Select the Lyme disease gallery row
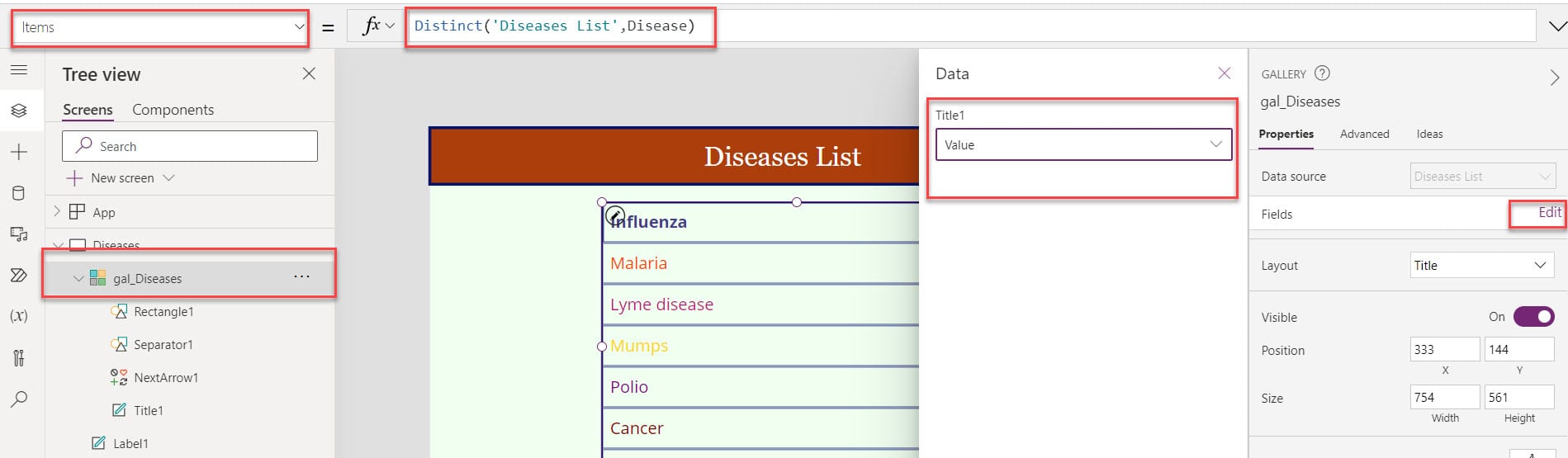1568x458 pixels. [760, 305]
